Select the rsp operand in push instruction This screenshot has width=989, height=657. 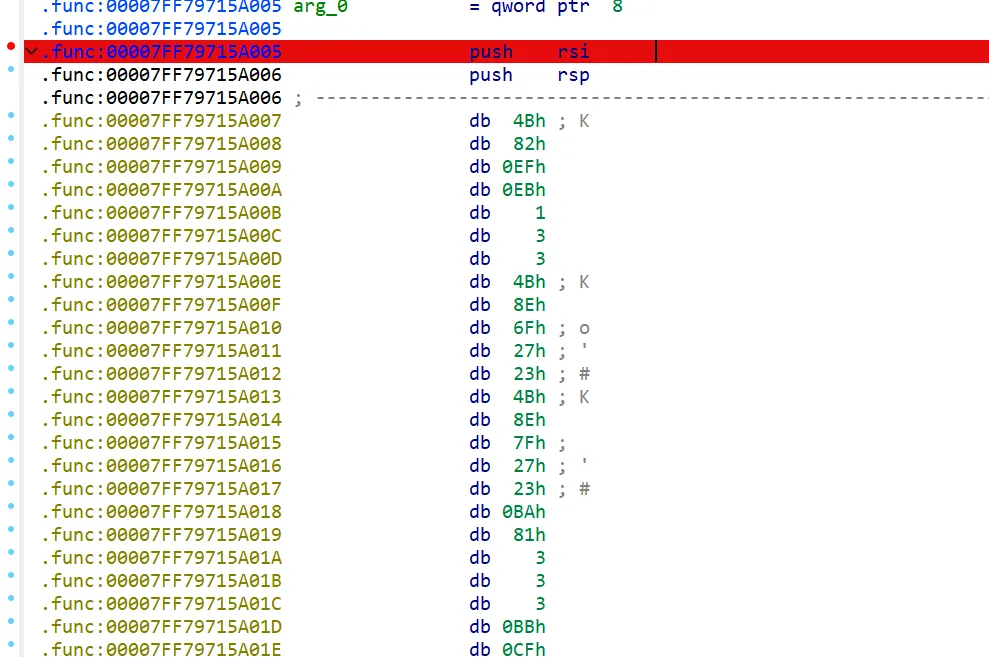click(574, 75)
